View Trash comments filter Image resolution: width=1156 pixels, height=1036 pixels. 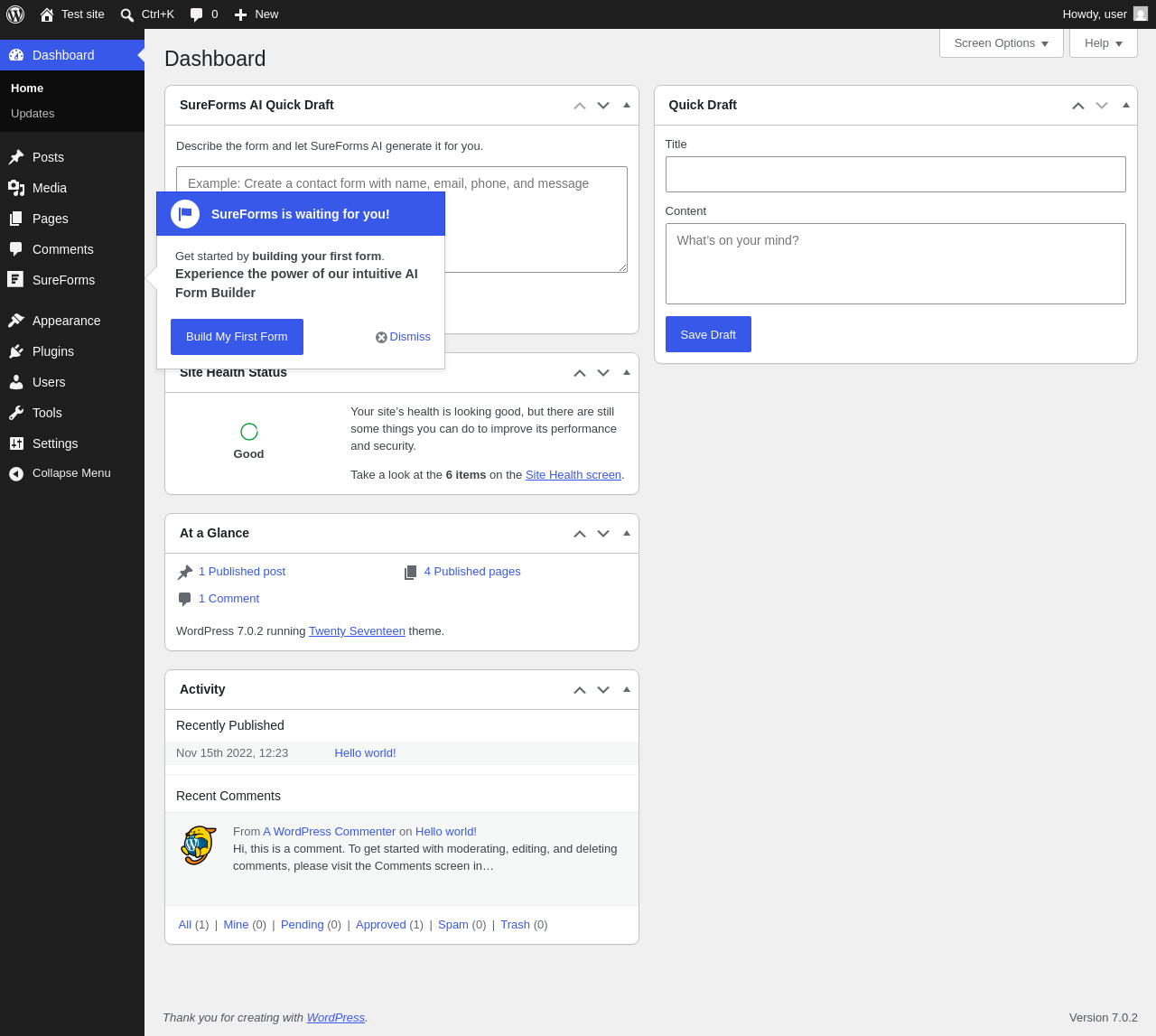[x=515, y=925]
